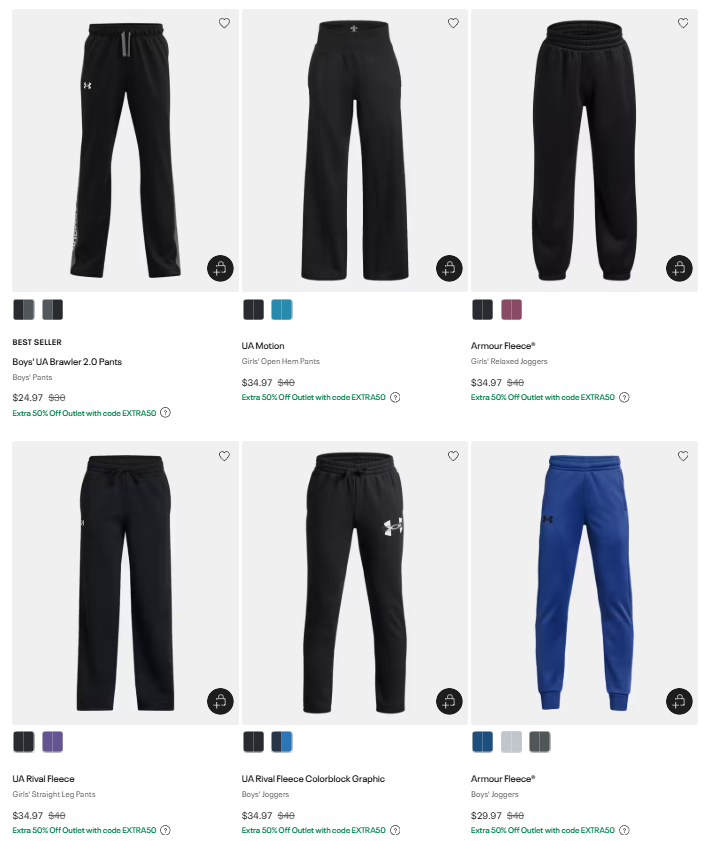Quick add Girls' Relaxed Joggers to bag
The height and width of the screenshot is (841, 709).
[x=679, y=268]
